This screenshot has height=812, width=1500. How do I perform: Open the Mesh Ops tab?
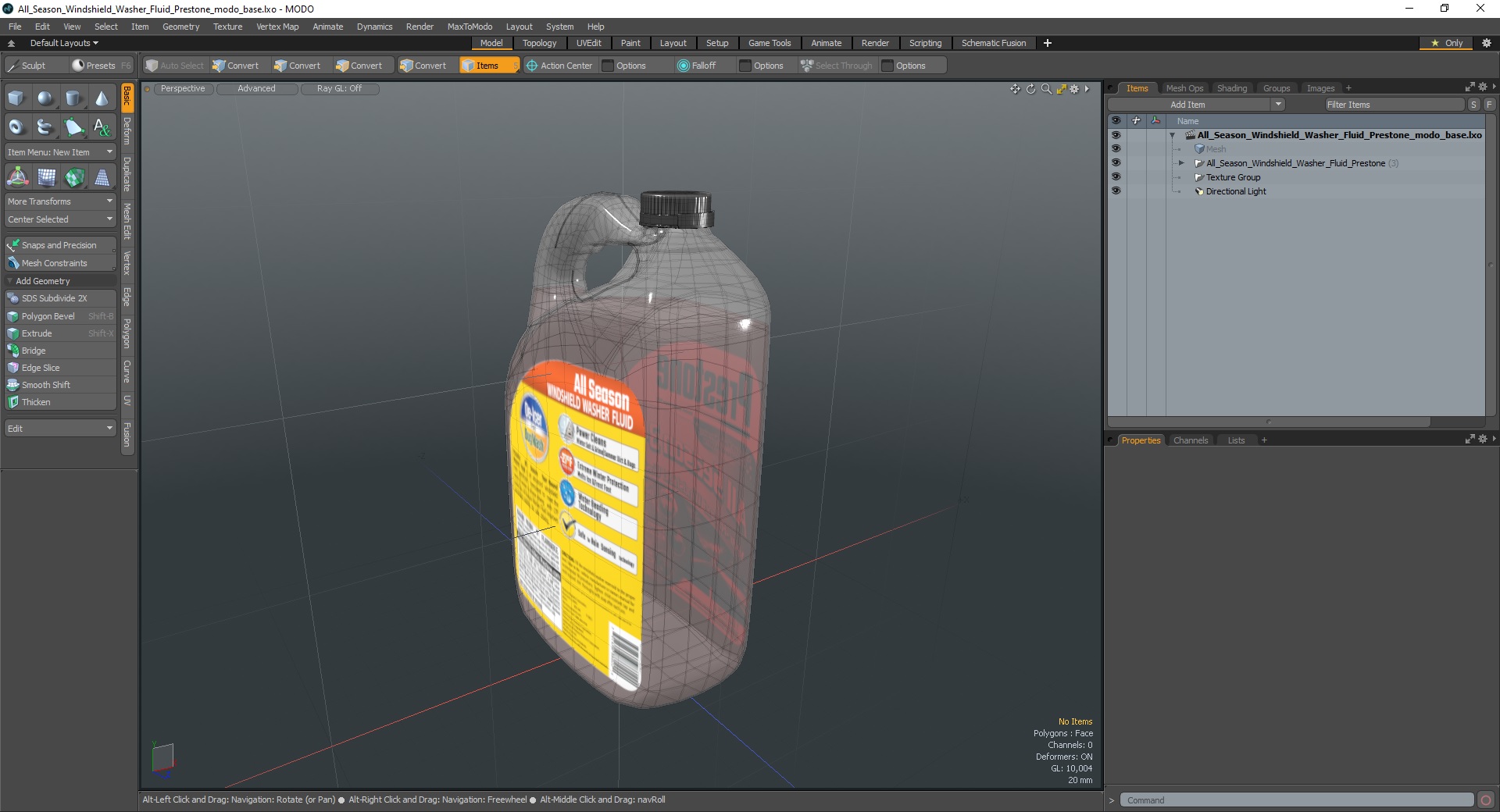tap(1184, 88)
